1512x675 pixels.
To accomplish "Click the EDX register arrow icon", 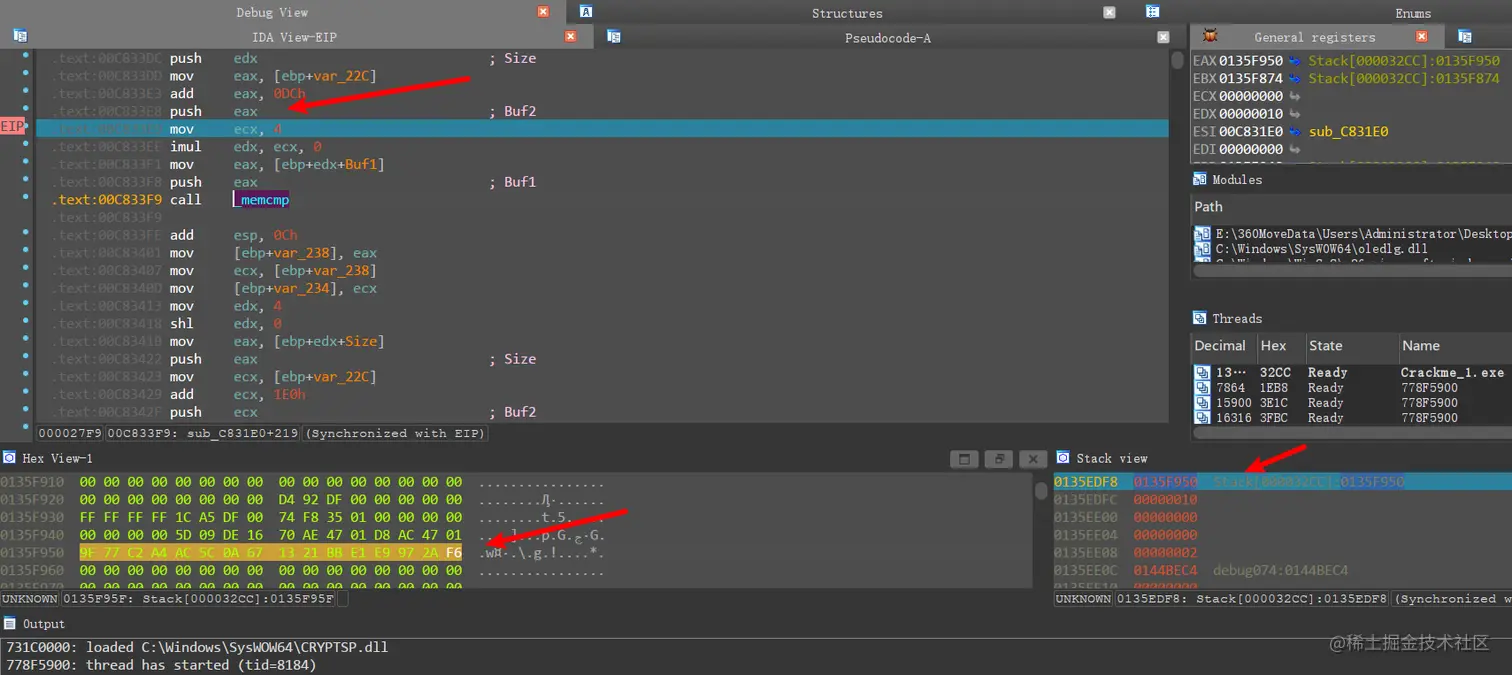I will (1296, 114).
